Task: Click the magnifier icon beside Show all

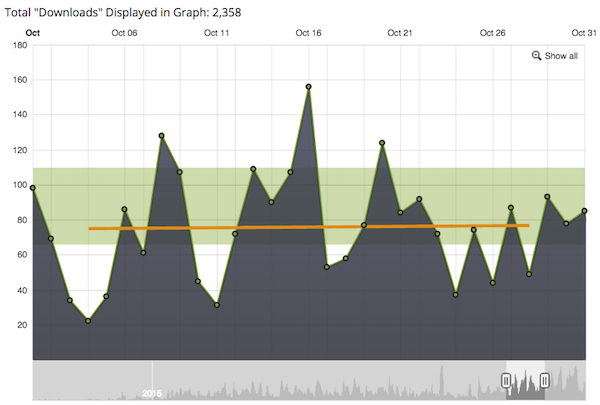Action: pyautogui.click(x=537, y=56)
